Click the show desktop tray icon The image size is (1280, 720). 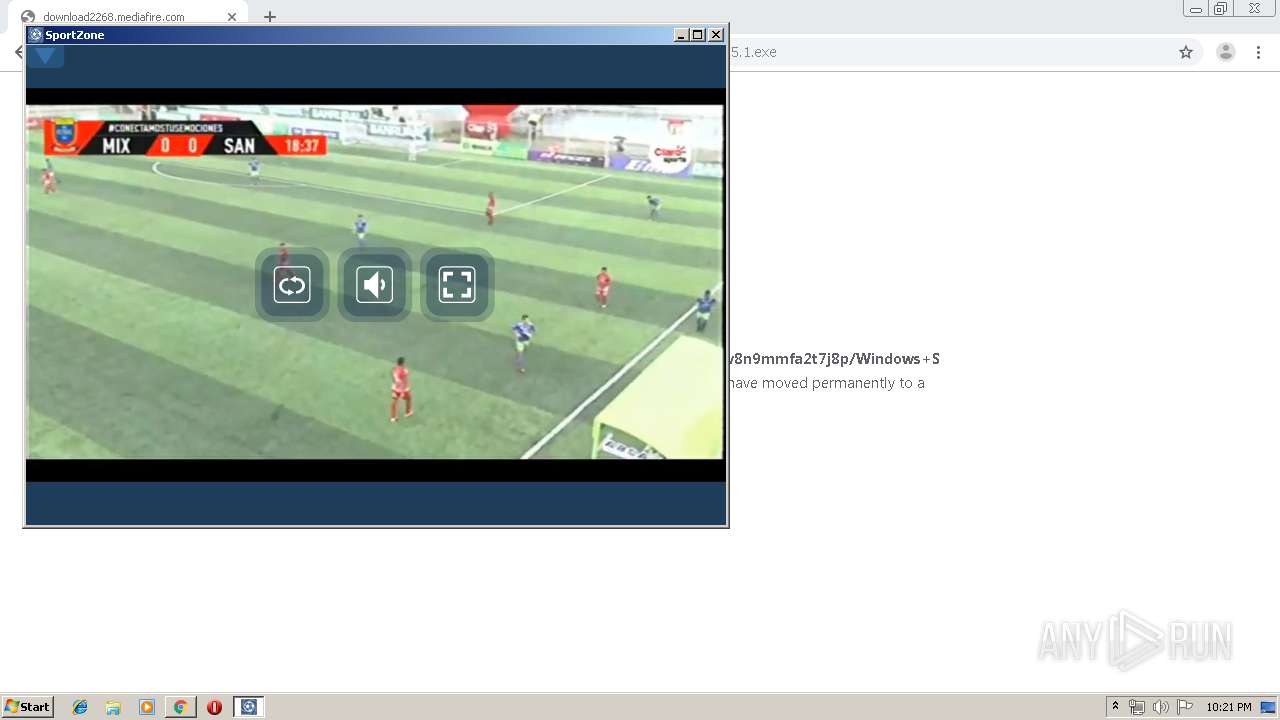(x=1268, y=707)
